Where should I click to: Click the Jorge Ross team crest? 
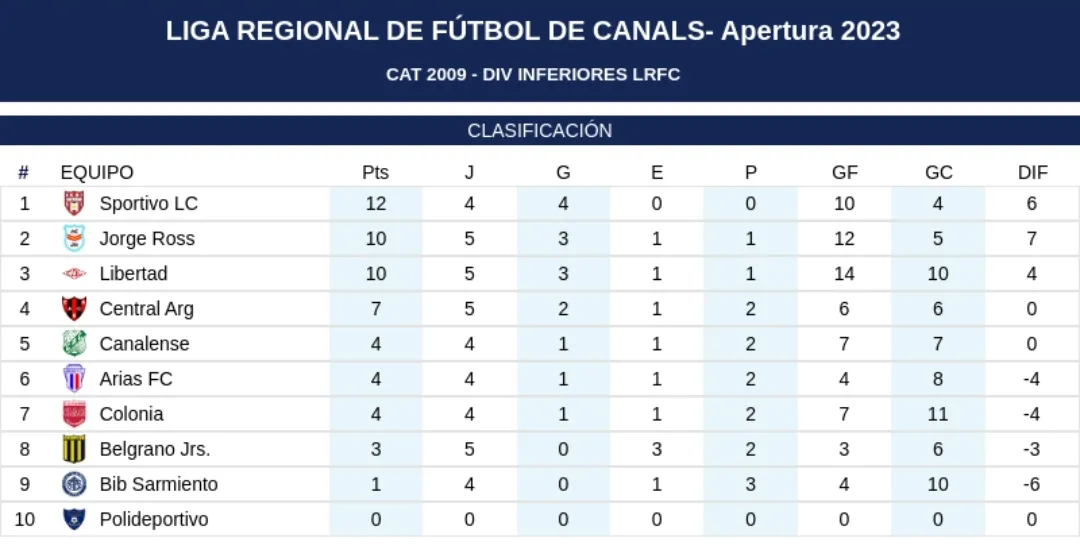[74, 239]
